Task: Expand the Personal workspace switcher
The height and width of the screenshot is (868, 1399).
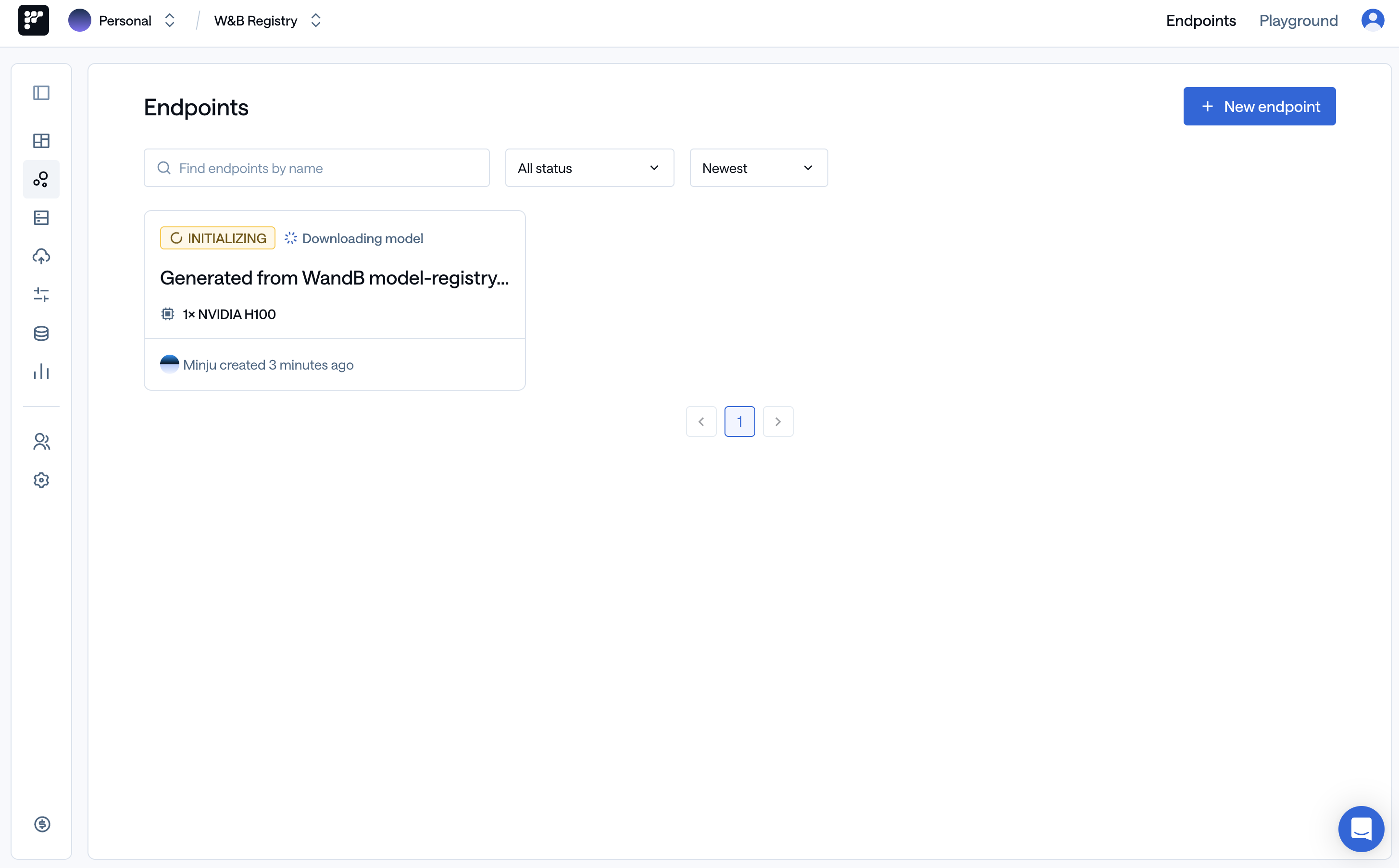Action: point(169,20)
